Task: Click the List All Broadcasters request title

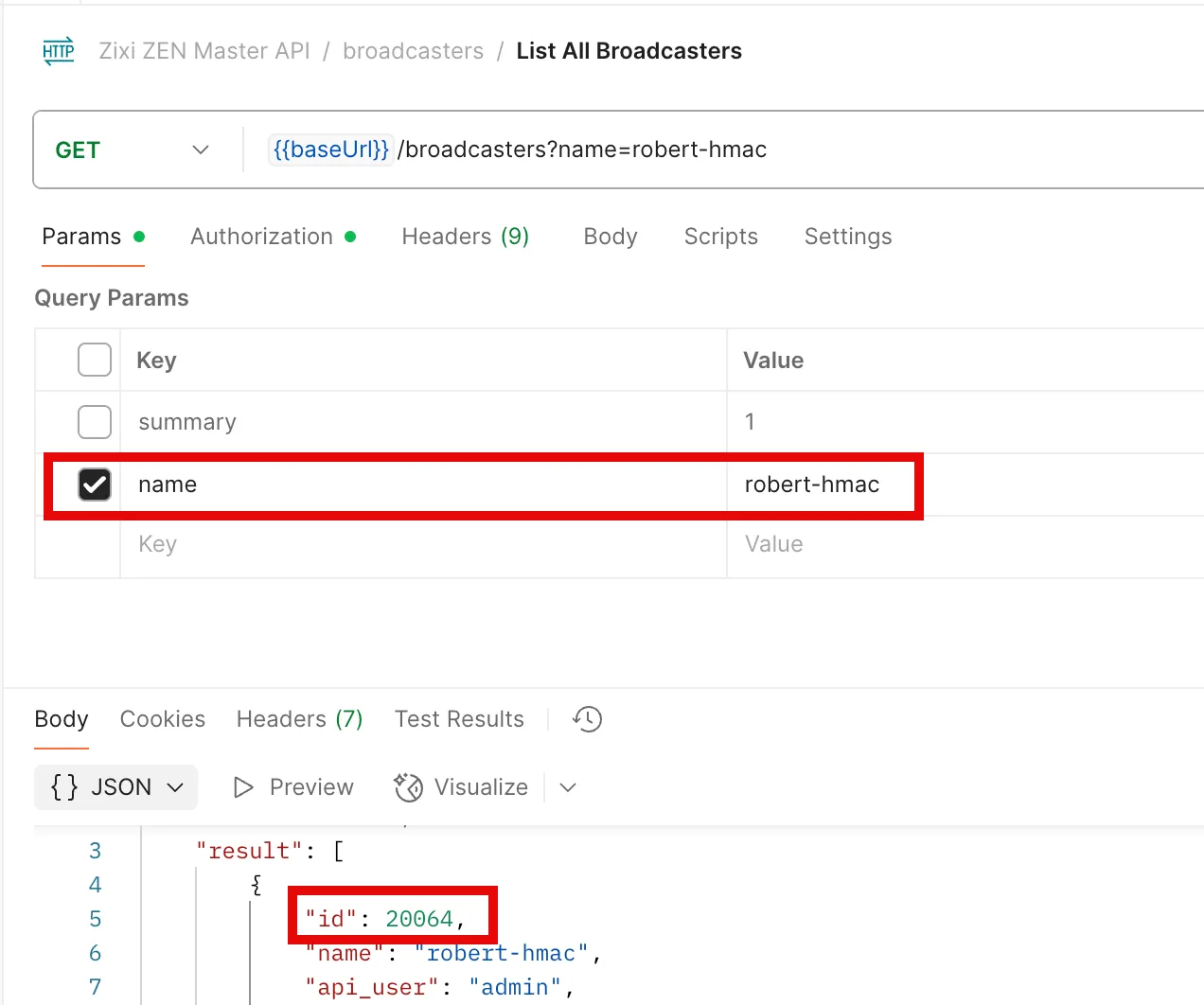Action: pos(629,51)
